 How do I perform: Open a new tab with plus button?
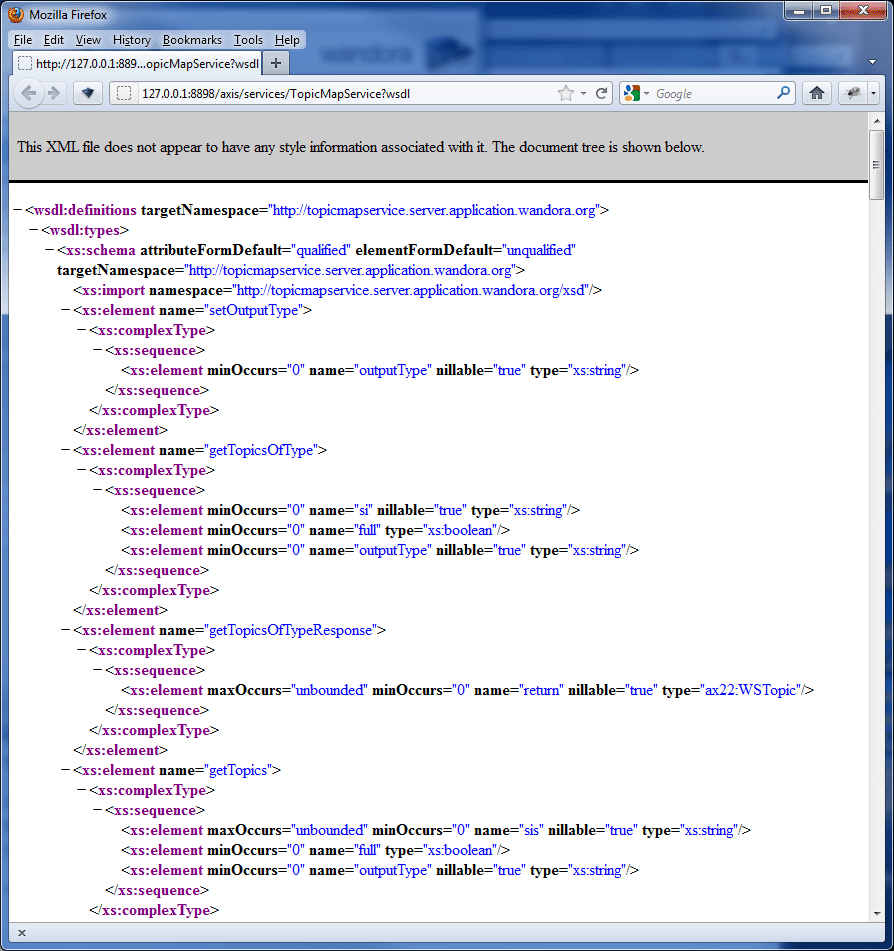pyautogui.click(x=277, y=63)
